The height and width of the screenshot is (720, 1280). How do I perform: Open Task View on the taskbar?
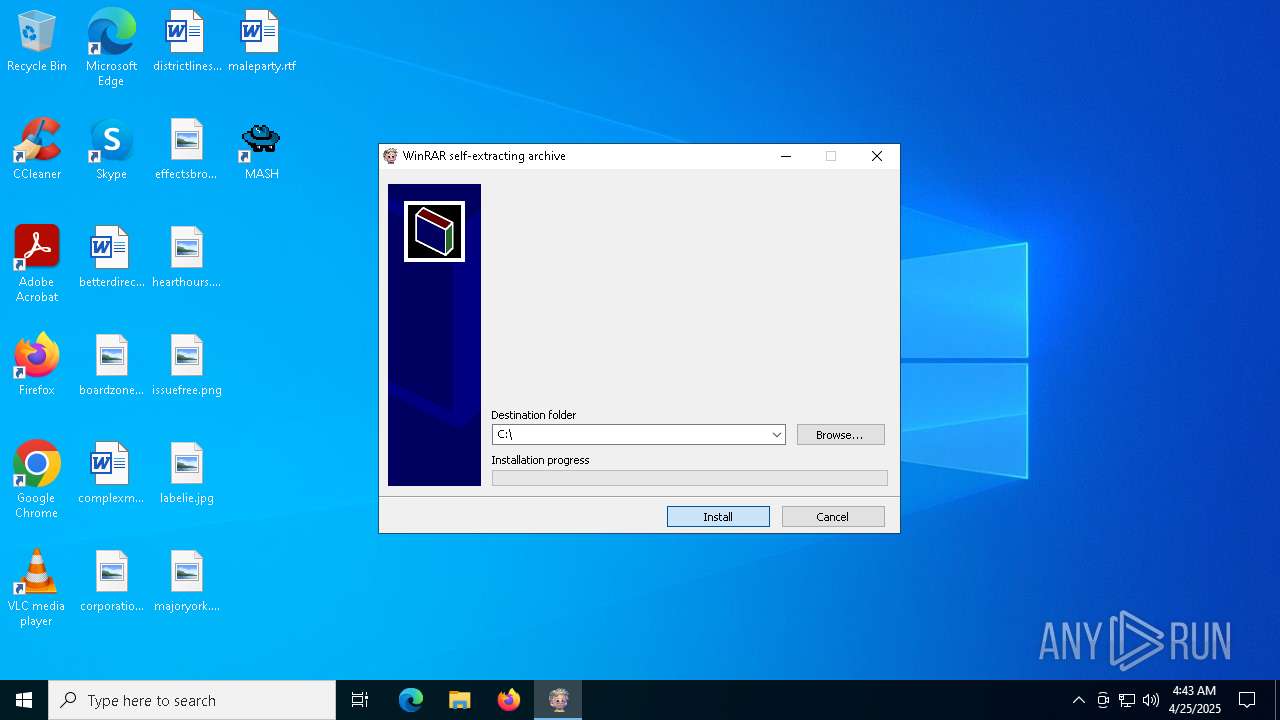coord(360,700)
